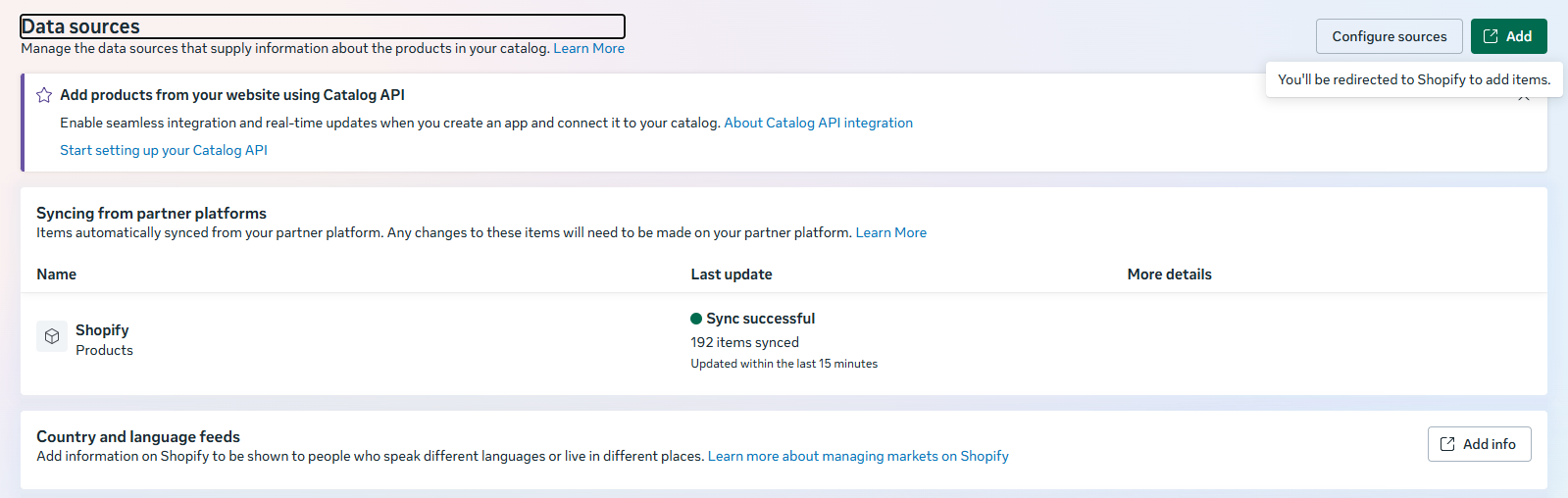Click the More details column header
The width and height of the screenshot is (1568, 498).
coord(1169,274)
